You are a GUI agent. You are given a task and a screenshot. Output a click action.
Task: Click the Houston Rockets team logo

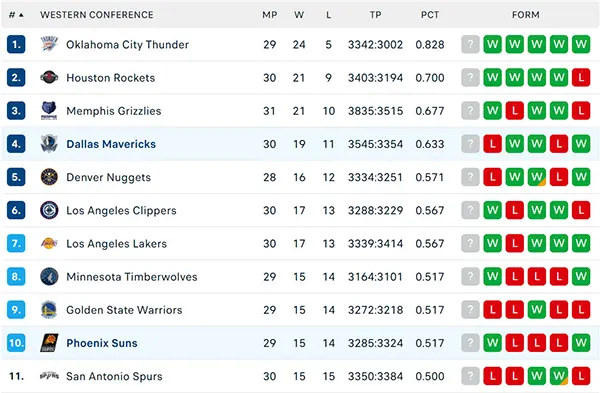click(x=49, y=77)
